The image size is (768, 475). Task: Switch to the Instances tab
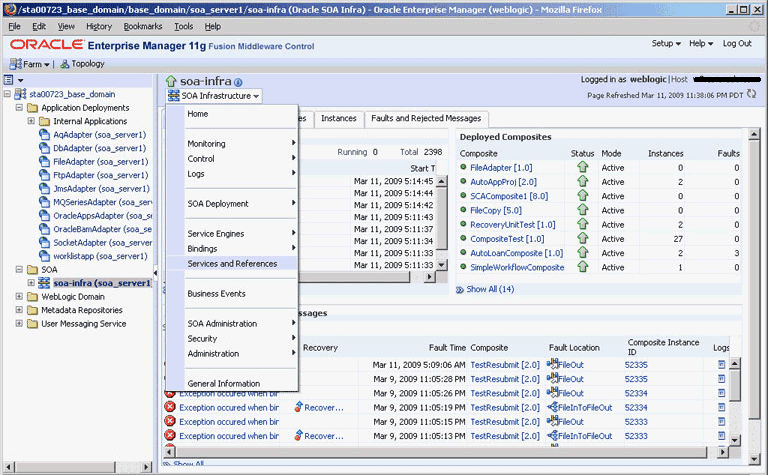(338, 118)
